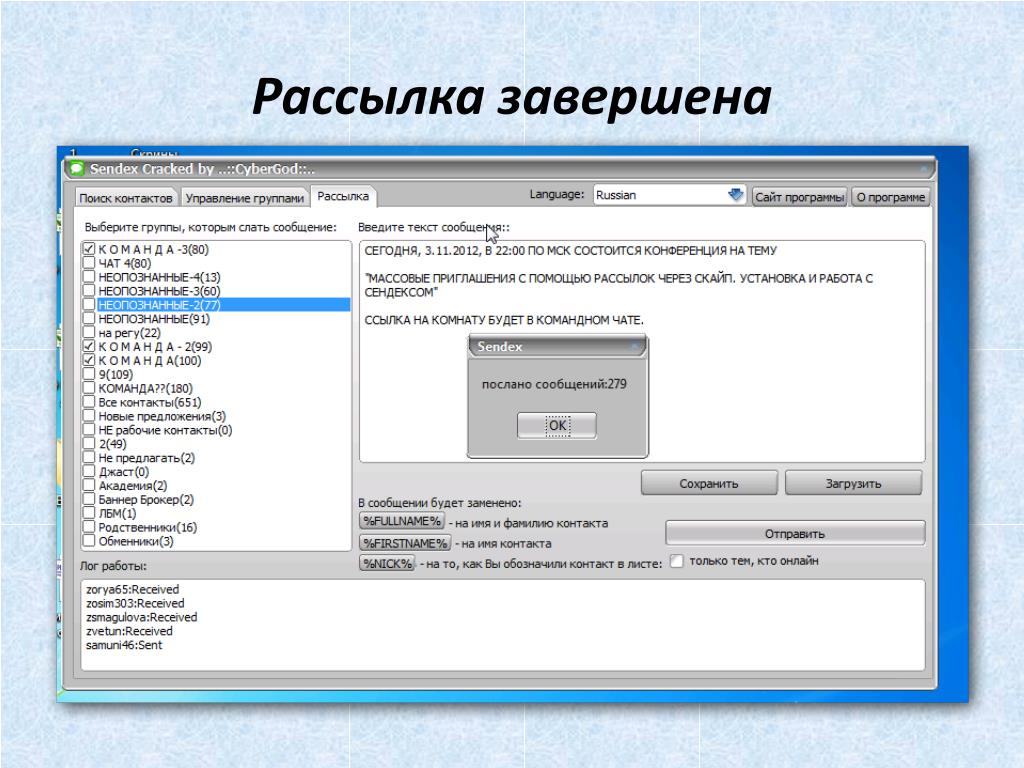Check ЧАТ 4(80) group
Screen dimensions: 1024x768
coord(89,263)
